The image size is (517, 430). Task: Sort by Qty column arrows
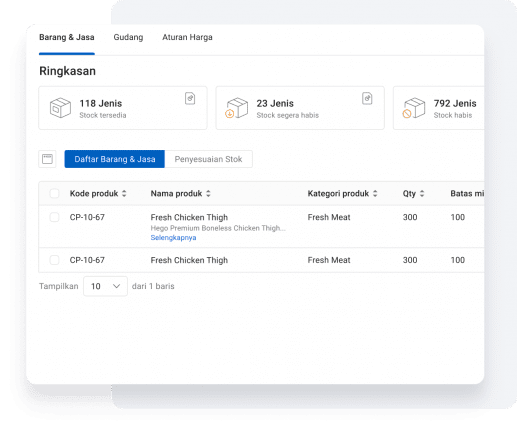tap(422, 193)
